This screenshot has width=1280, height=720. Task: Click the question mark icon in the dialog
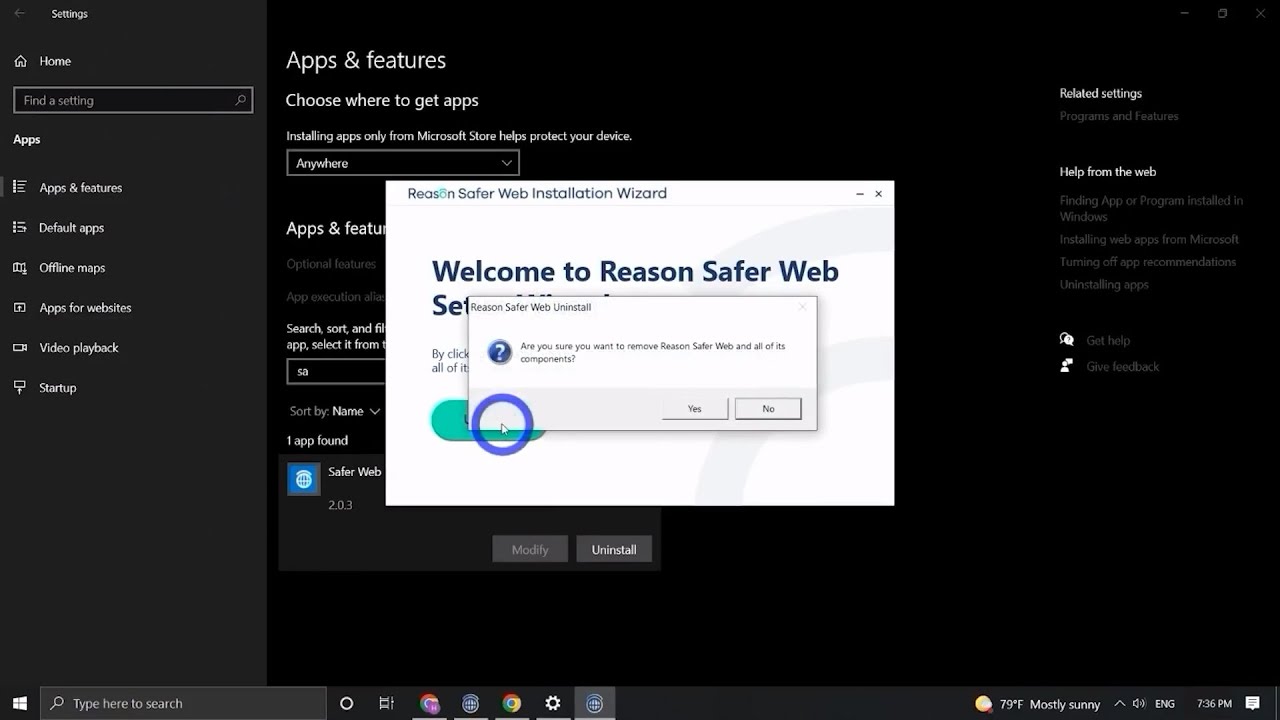(499, 352)
